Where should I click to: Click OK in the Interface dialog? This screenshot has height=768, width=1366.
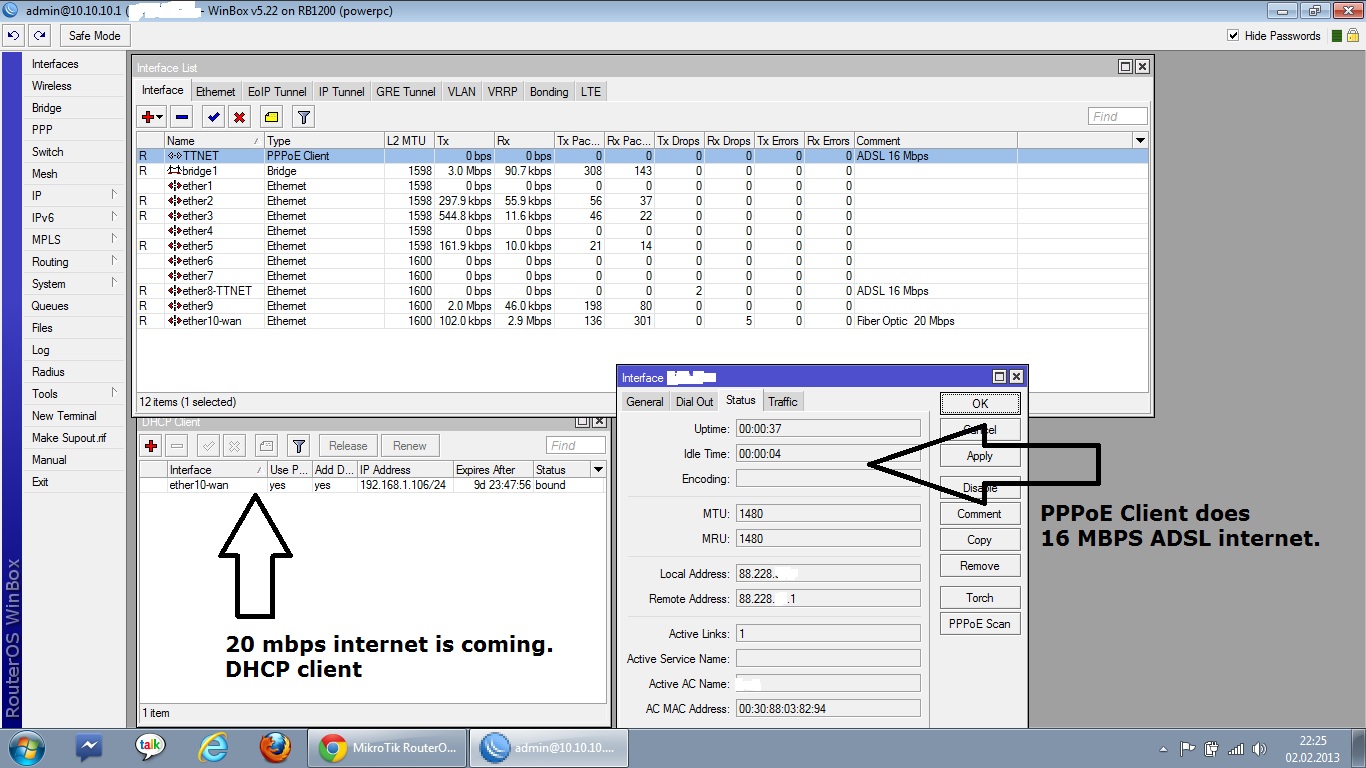[x=980, y=404]
